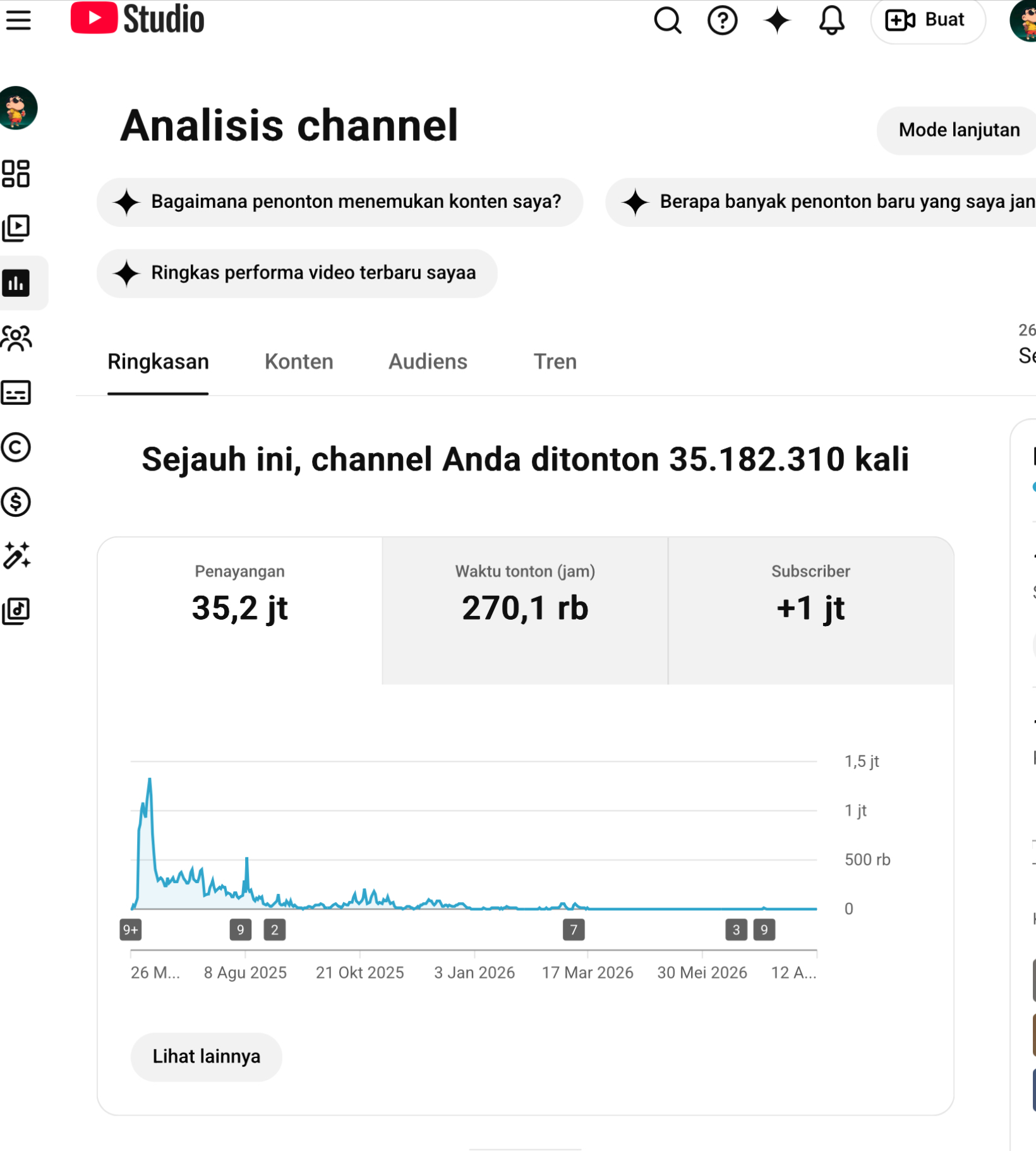Ask 'Berapa banyak penonton baru' suggestion

point(821,202)
